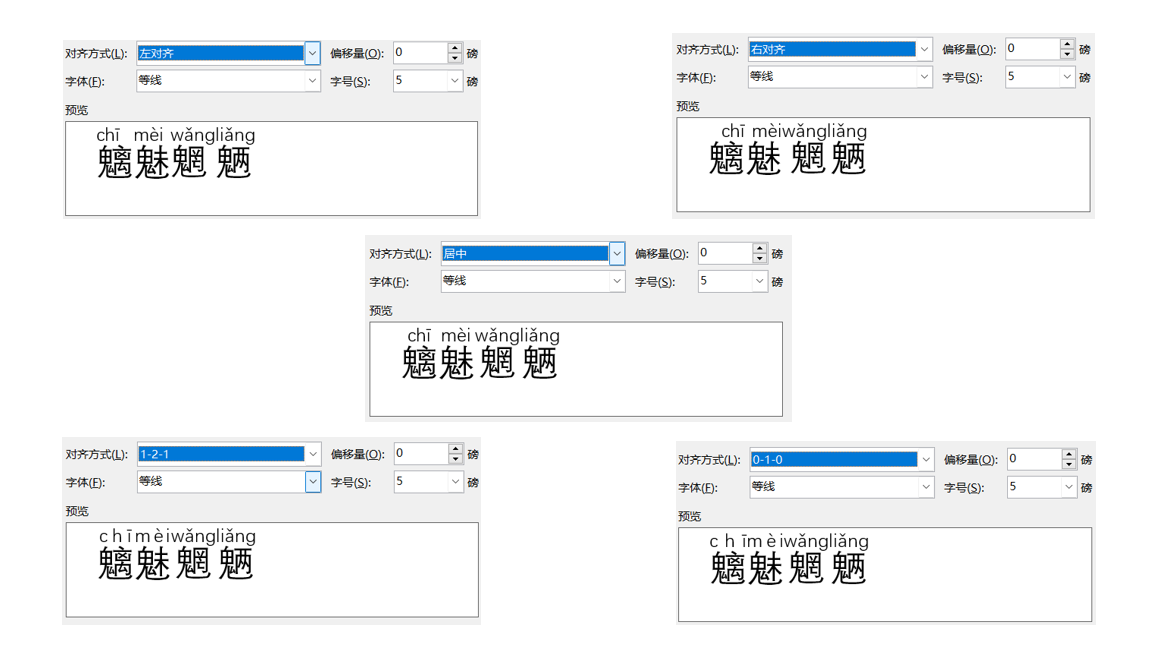Click the 偏移量 value field in 右对齐 panel
The width and height of the screenshot is (1167, 664).
pyautogui.click(x=1032, y=49)
